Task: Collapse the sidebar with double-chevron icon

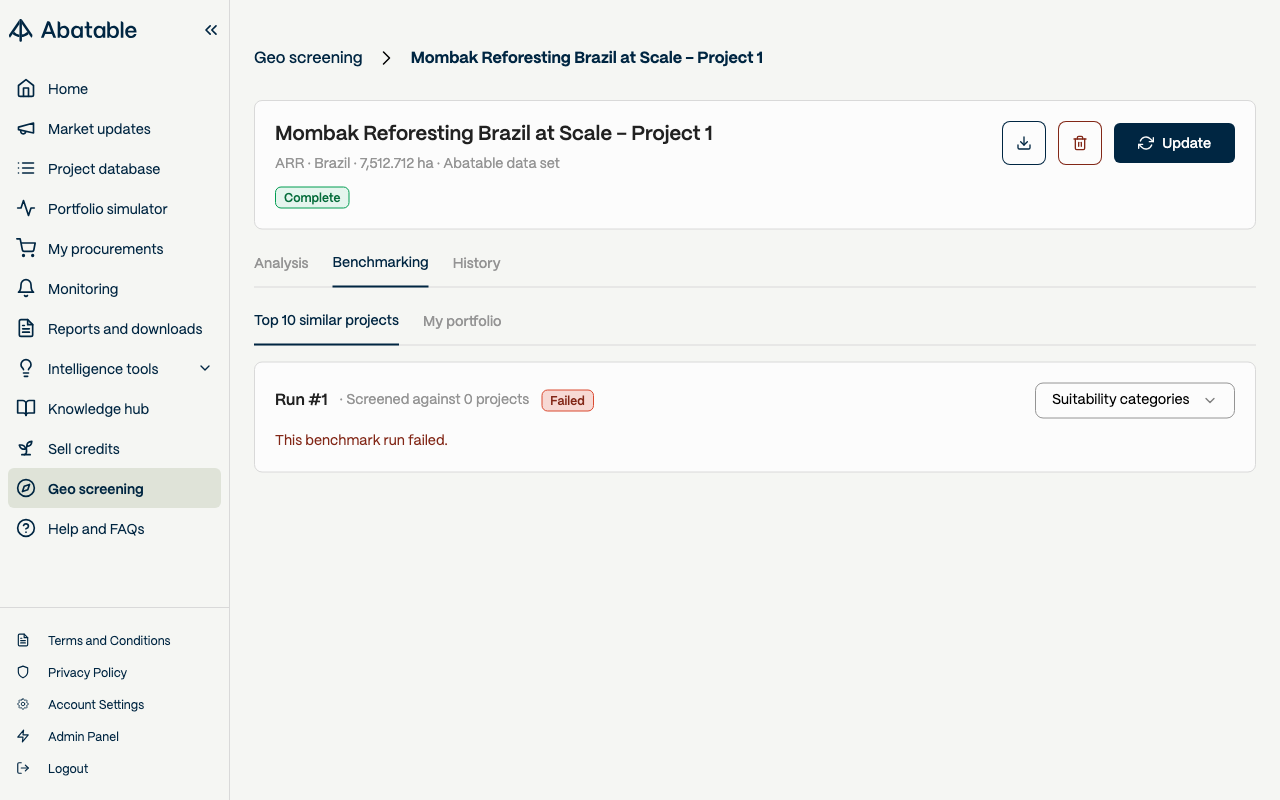Action: (211, 30)
